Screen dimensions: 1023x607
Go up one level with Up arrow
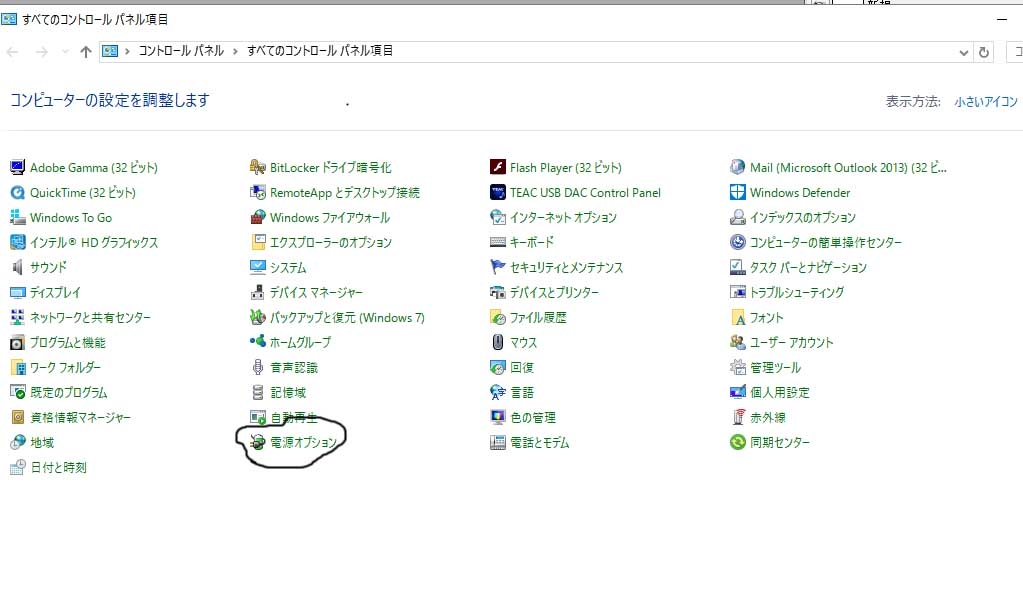point(85,52)
